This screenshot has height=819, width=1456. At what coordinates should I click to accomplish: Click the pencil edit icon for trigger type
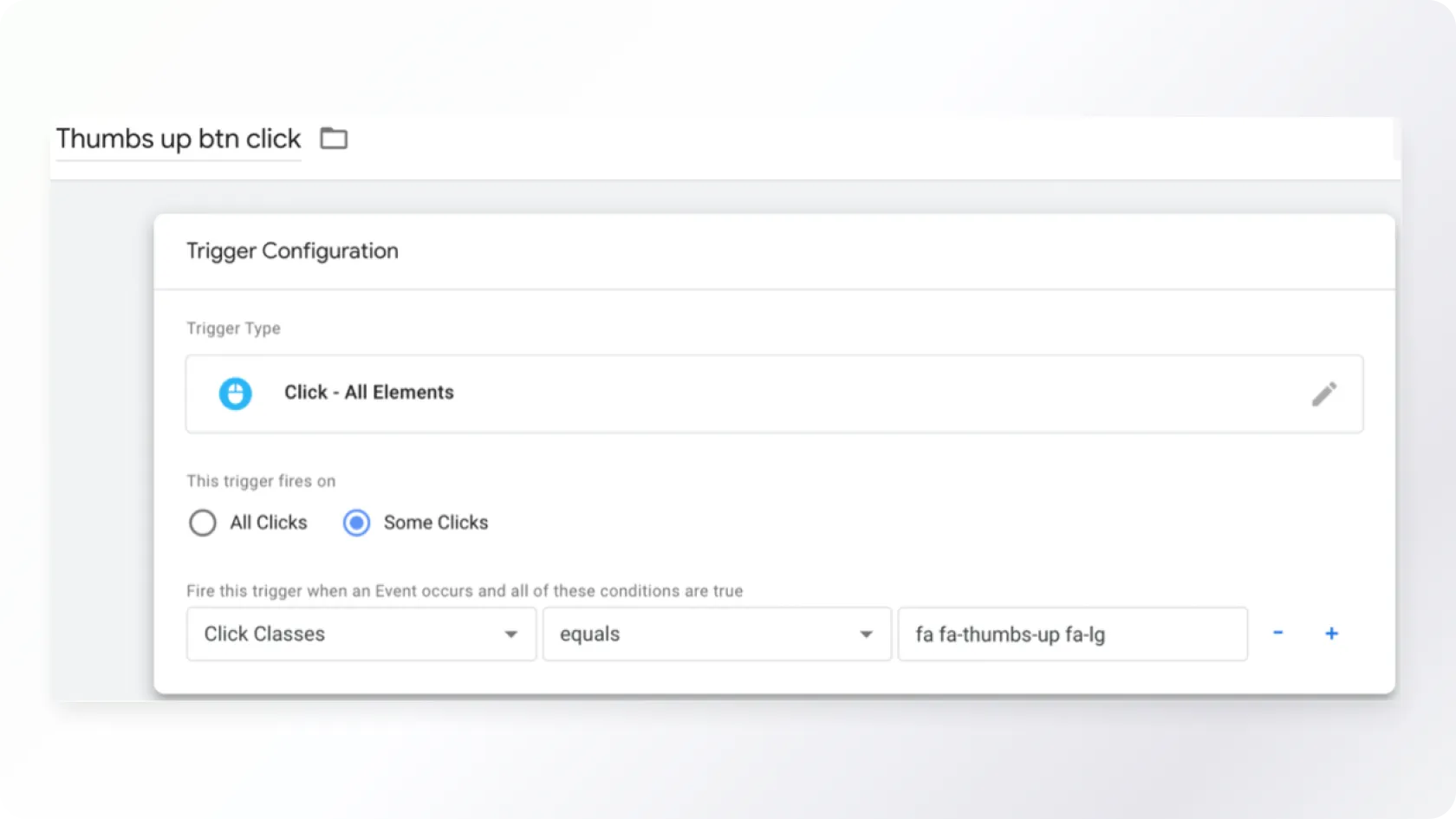(1323, 394)
